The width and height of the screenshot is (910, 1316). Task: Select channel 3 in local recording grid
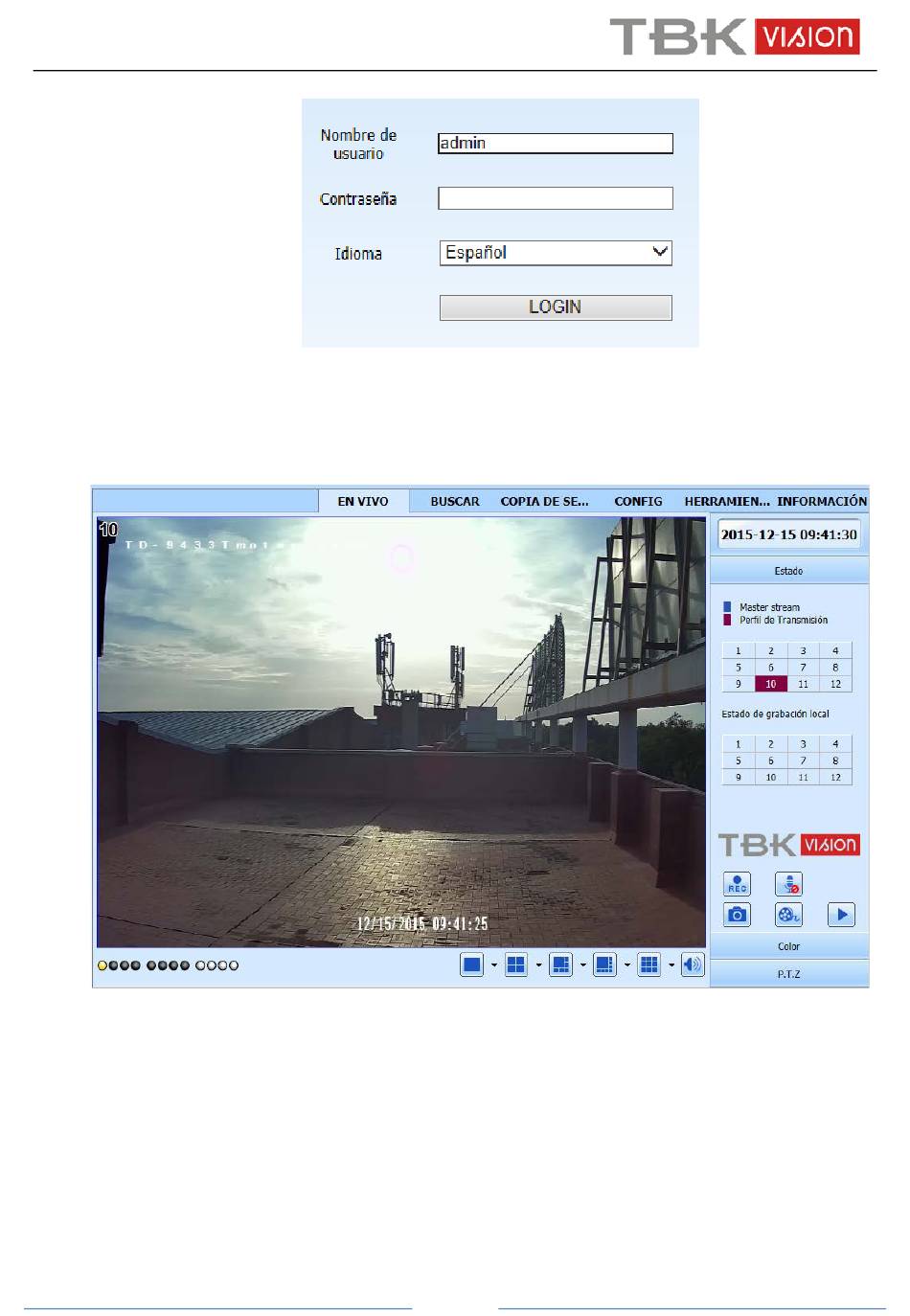point(803,744)
